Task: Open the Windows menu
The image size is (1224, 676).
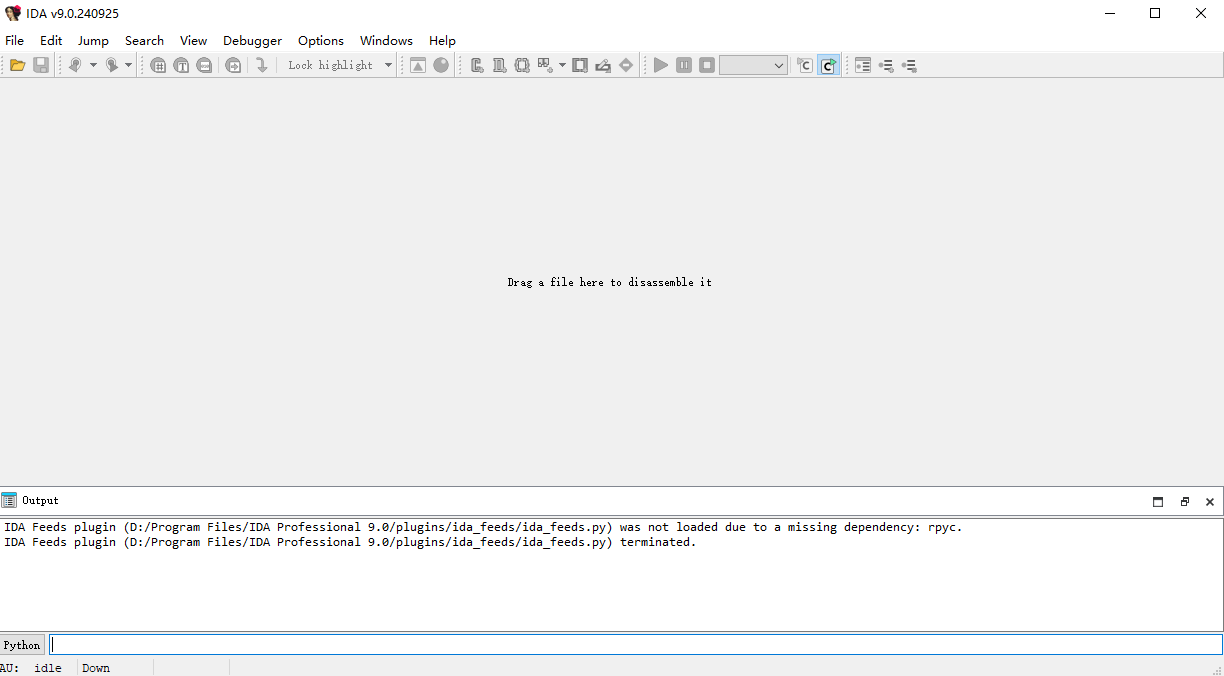Action: click(386, 40)
